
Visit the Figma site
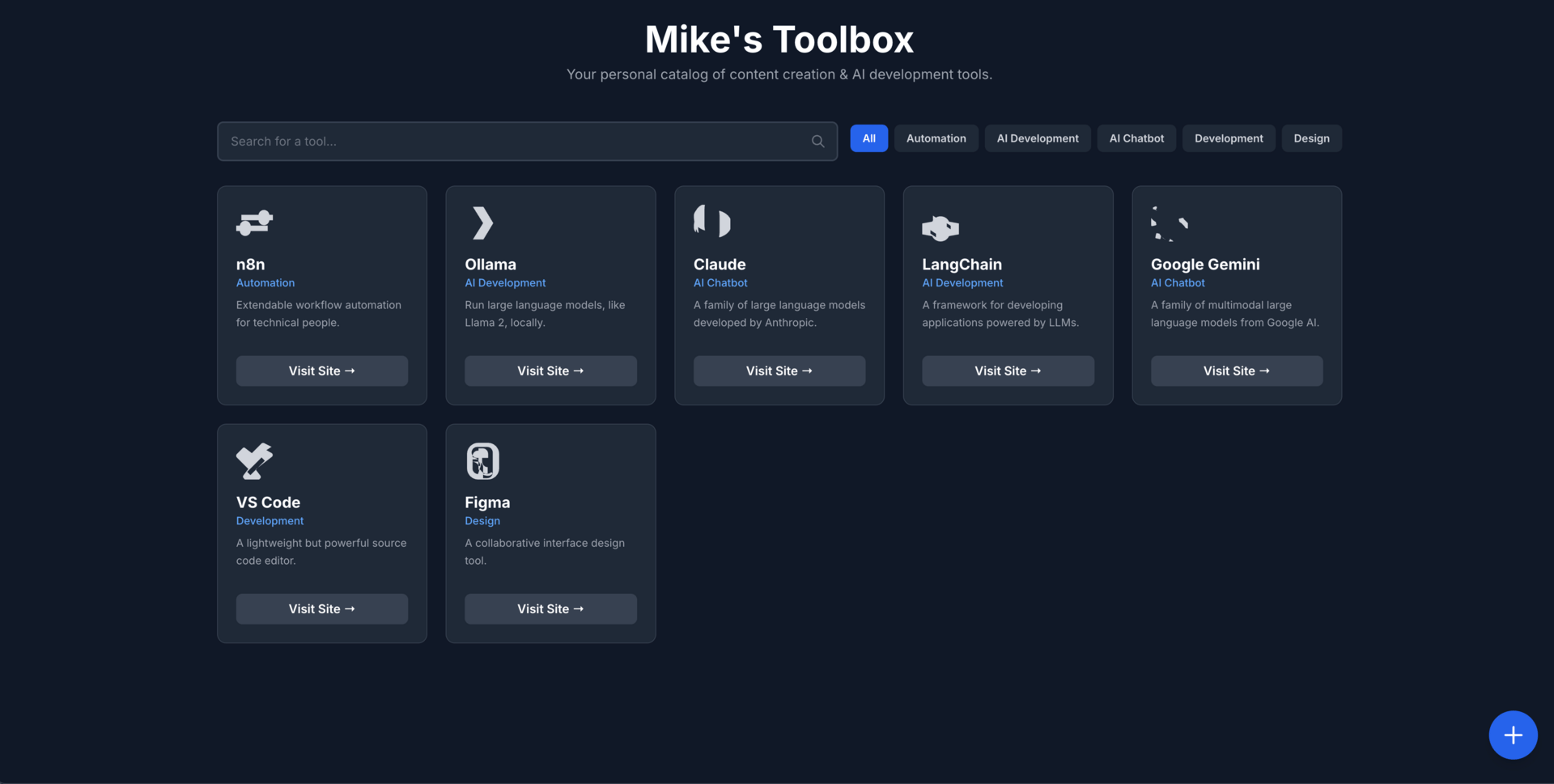point(550,608)
